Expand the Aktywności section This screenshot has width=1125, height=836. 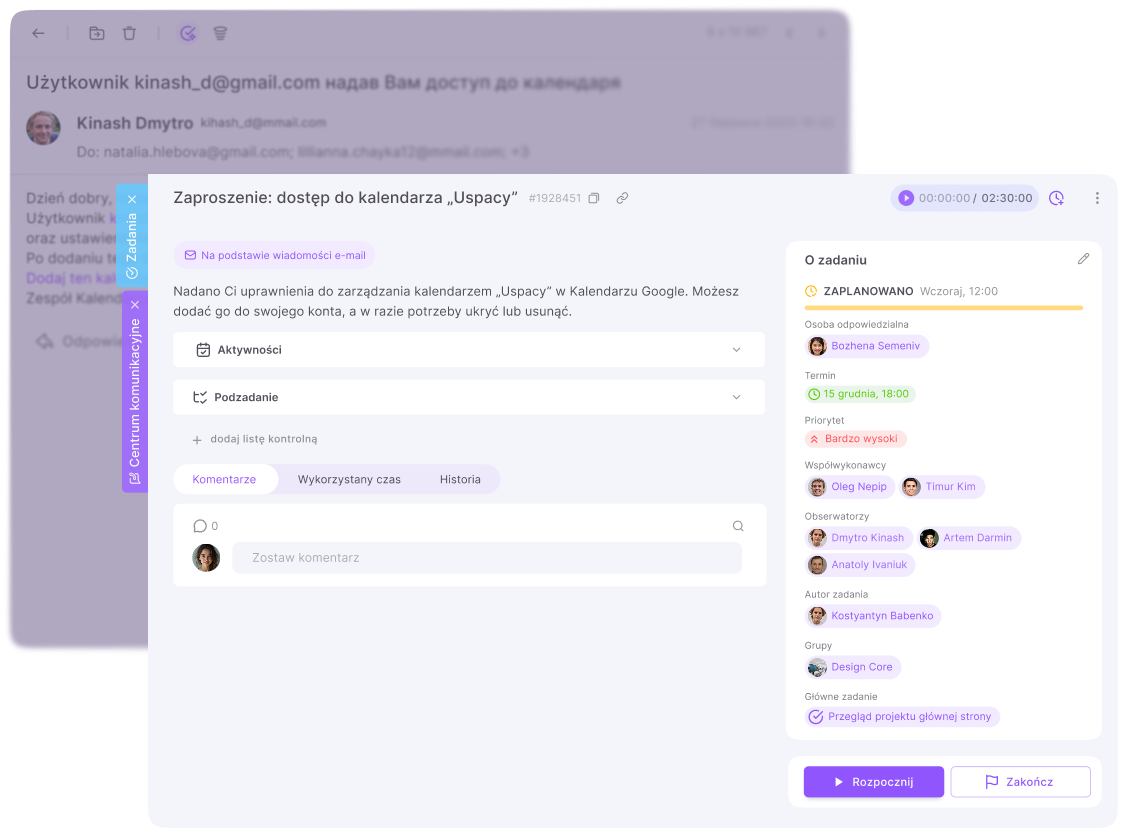coord(469,349)
